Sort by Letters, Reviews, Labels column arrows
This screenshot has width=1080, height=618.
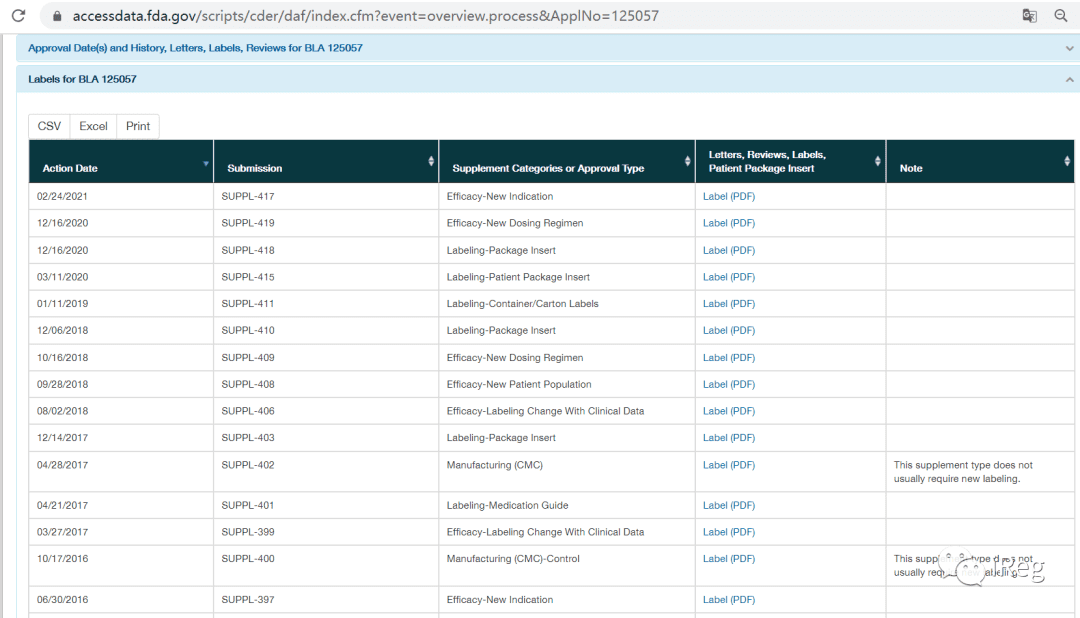click(878, 161)
